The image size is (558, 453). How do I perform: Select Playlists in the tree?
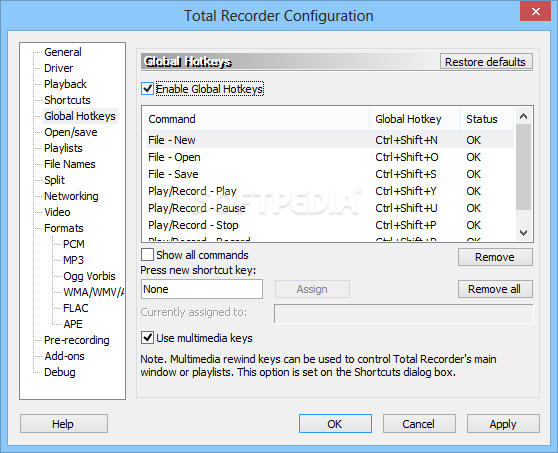coord(63,148)
